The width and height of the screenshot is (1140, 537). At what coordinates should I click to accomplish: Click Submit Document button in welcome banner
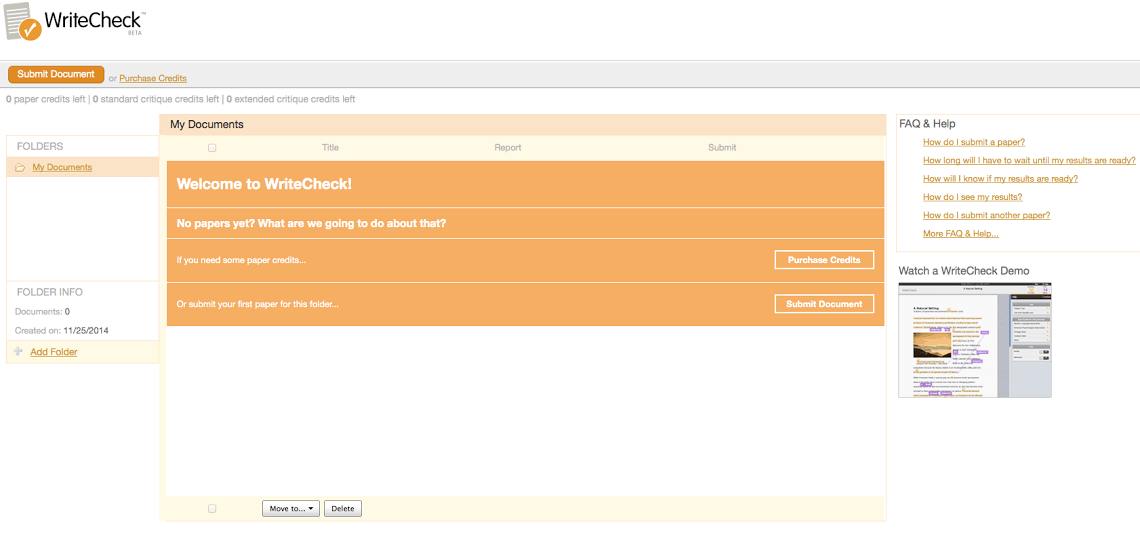(x=824, y=304)
